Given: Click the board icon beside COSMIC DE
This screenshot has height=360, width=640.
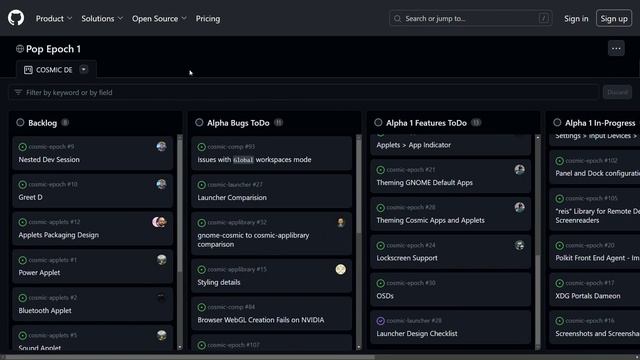Looking at the screenshot, I should click(28, 70).
